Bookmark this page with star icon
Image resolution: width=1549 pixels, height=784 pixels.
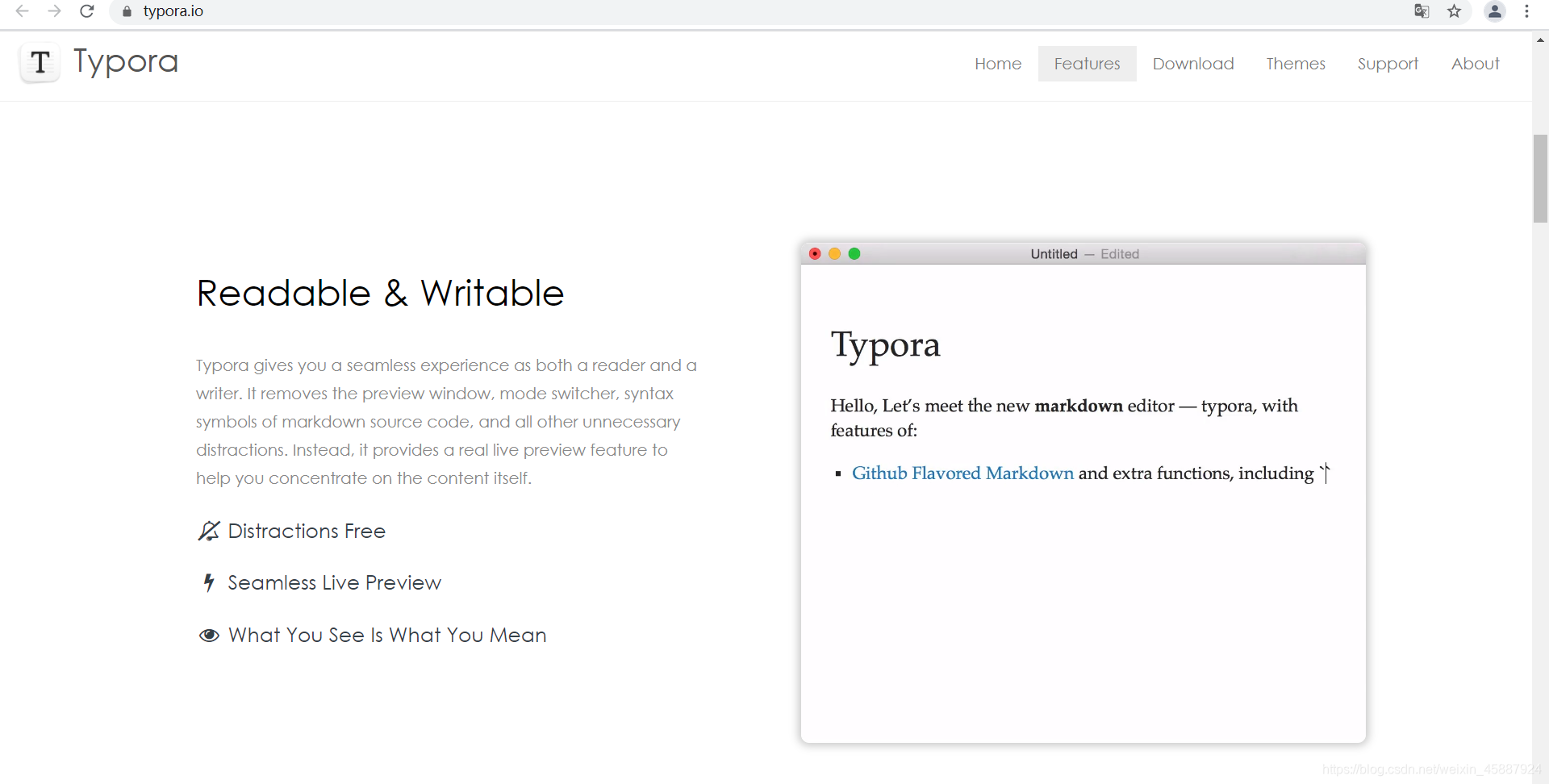(1454, 11)
